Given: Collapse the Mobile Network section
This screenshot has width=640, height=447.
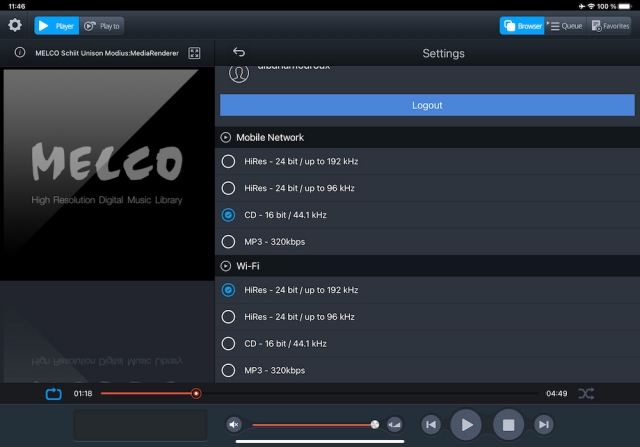Looking at the screenshot, I should (x=225, y=138).
